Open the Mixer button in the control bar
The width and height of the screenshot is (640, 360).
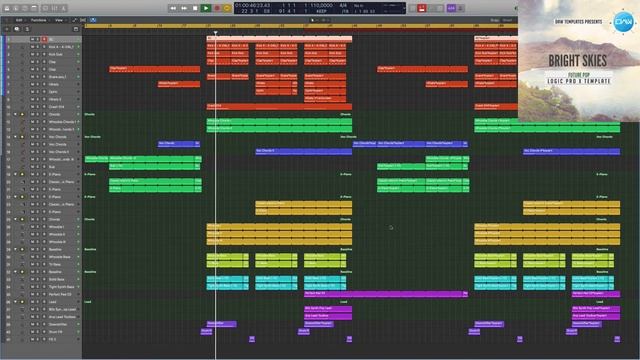[54, 8]
